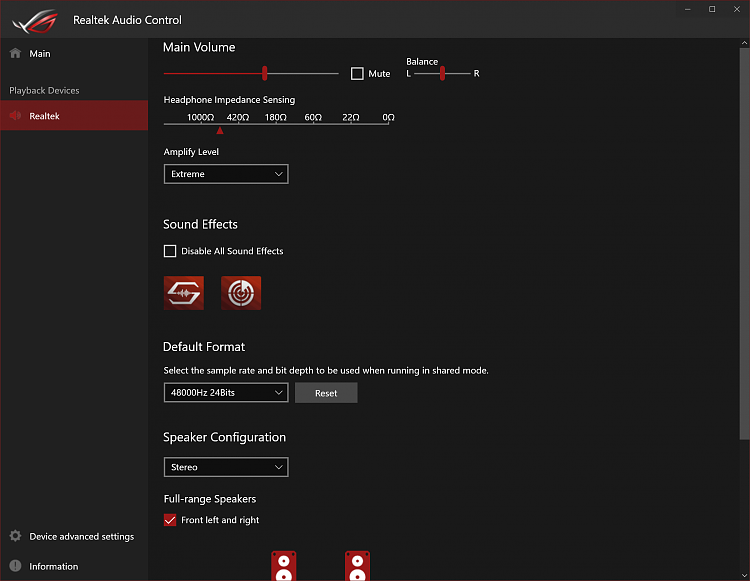Click the information exclamation icon
Screen dimensions: 750x581
(x=15, y=566)
